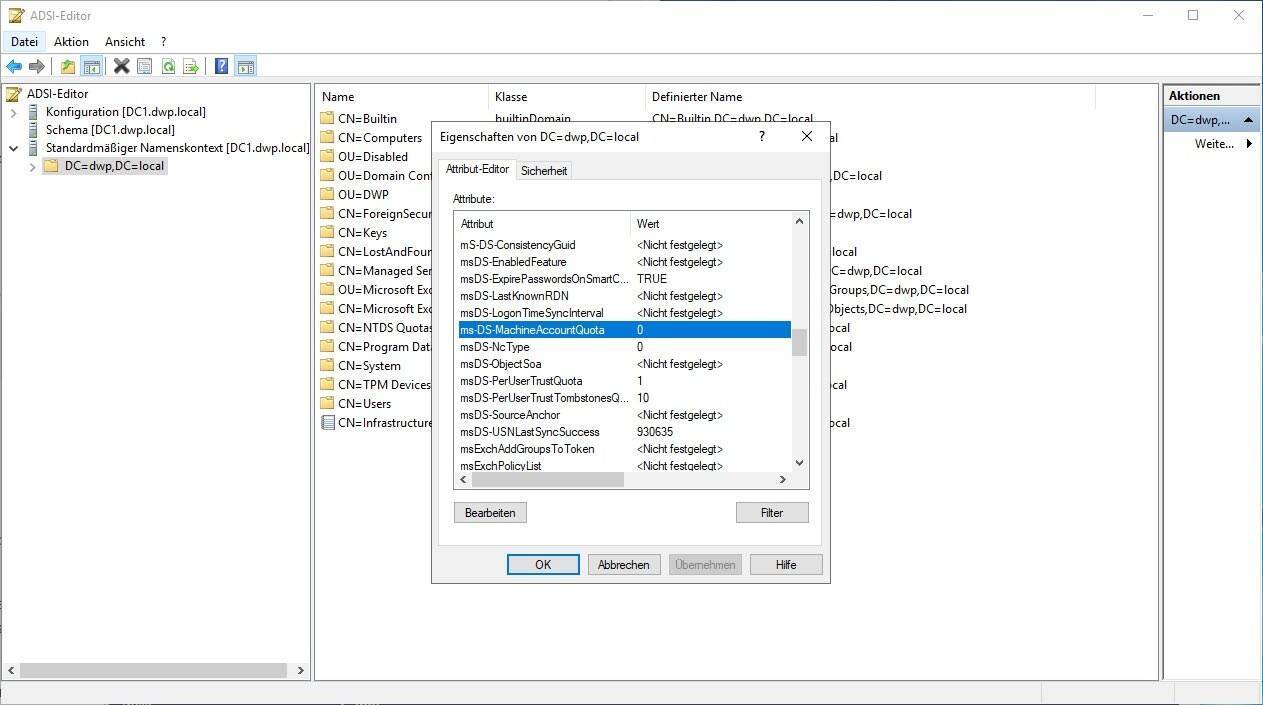This screenshot has height=705, width=1263.
Task: Toggle the Action pane toolbar icon
Action: coord(245,67)
